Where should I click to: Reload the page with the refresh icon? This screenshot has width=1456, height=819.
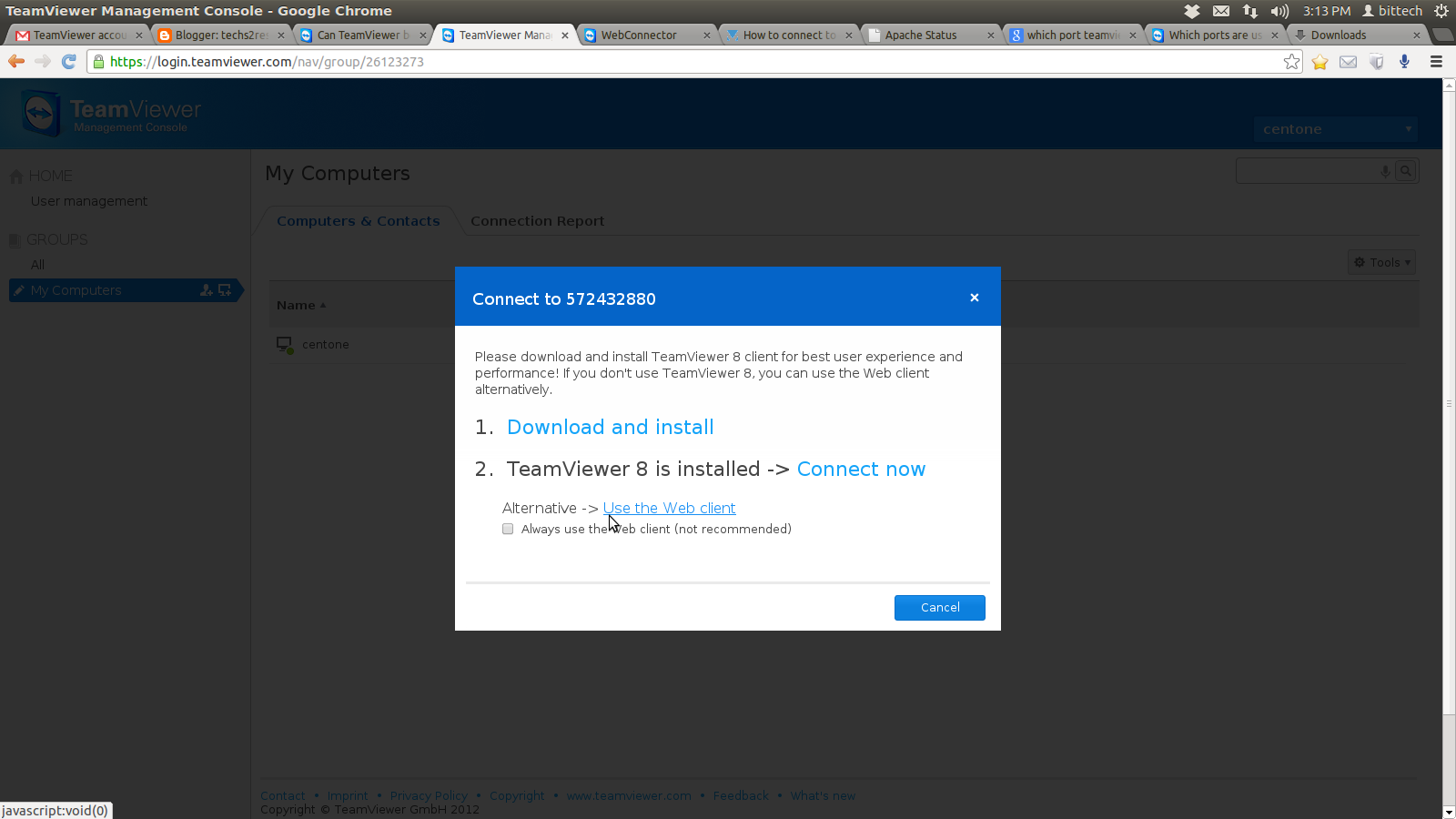point(68,61)
